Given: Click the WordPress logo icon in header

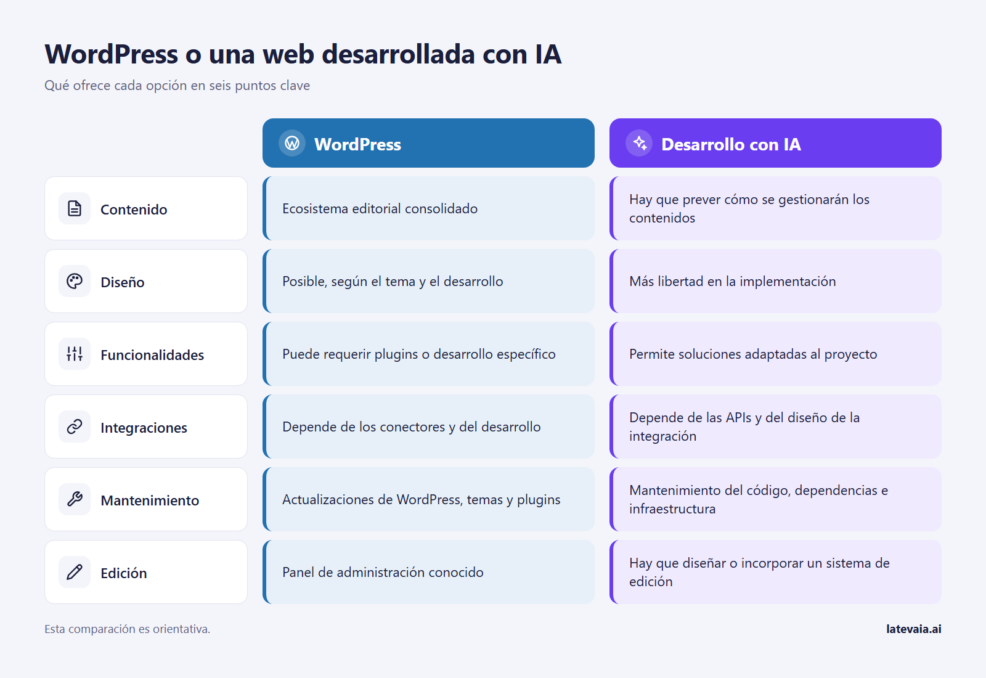Looking at the screenshot, I should 292,143.
